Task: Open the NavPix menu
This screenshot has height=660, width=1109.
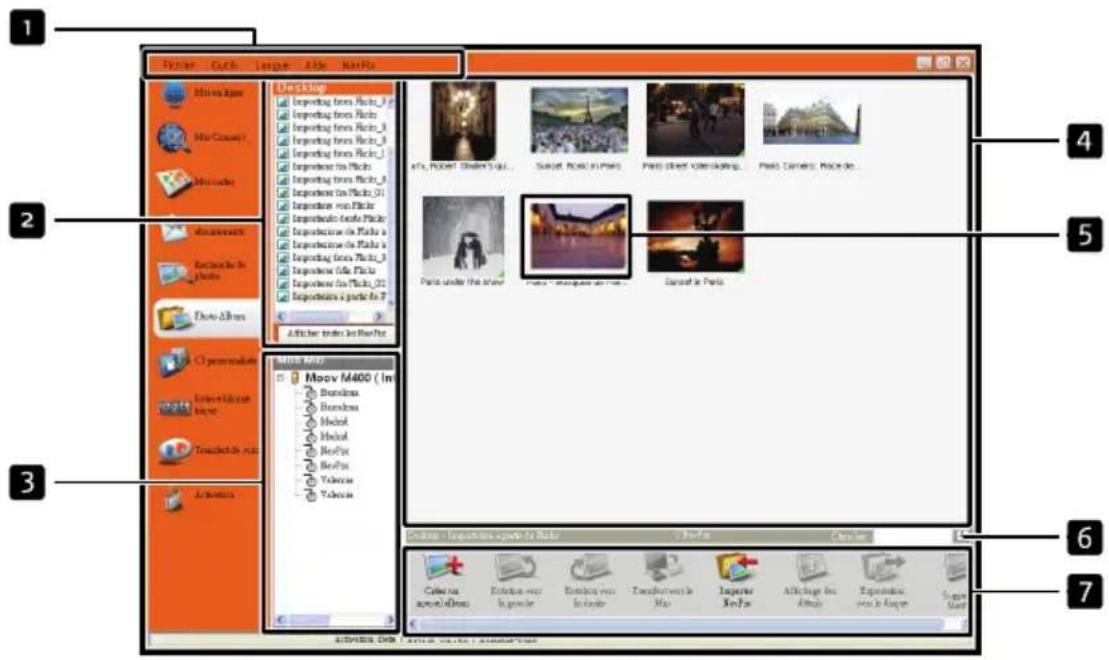Action: [x=359, y=64]
